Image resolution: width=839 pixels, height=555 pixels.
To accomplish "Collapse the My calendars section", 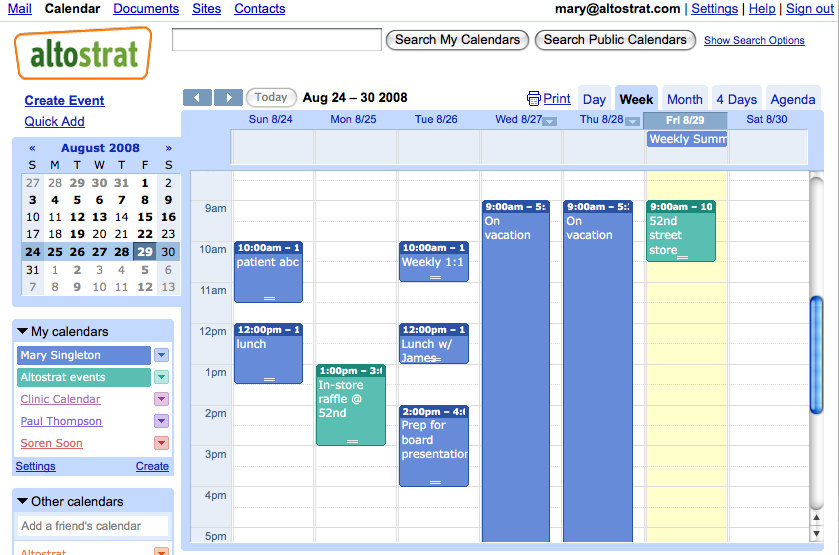I will pyautogui.click(x=23, y=332).
